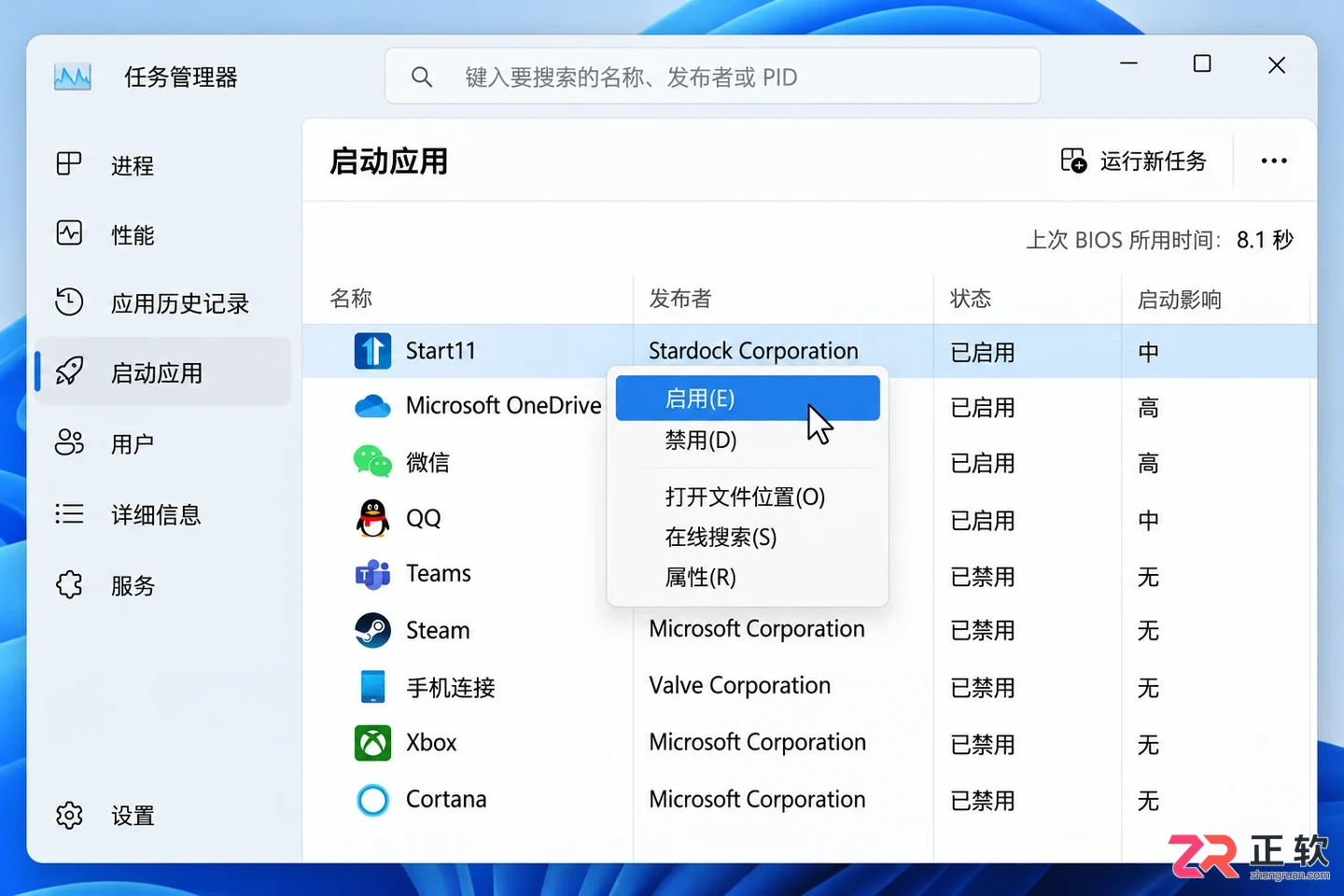Open 设置 from the sidebar label

click(133, 816)
